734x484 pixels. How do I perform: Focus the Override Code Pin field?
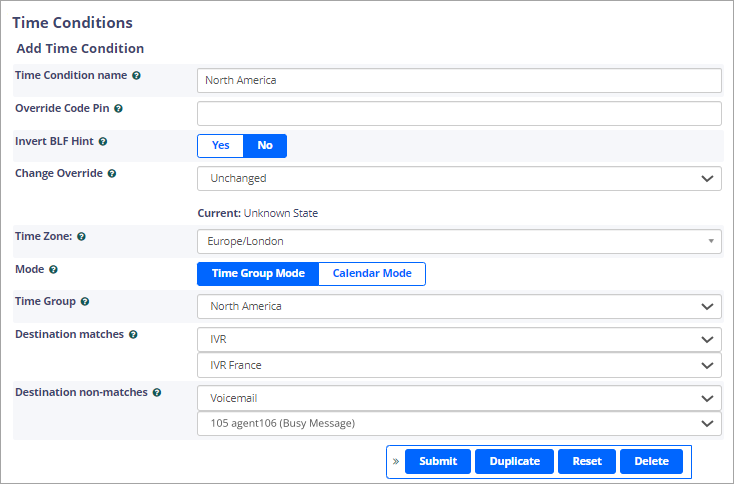pyautogui.click(x=459, y=114)
